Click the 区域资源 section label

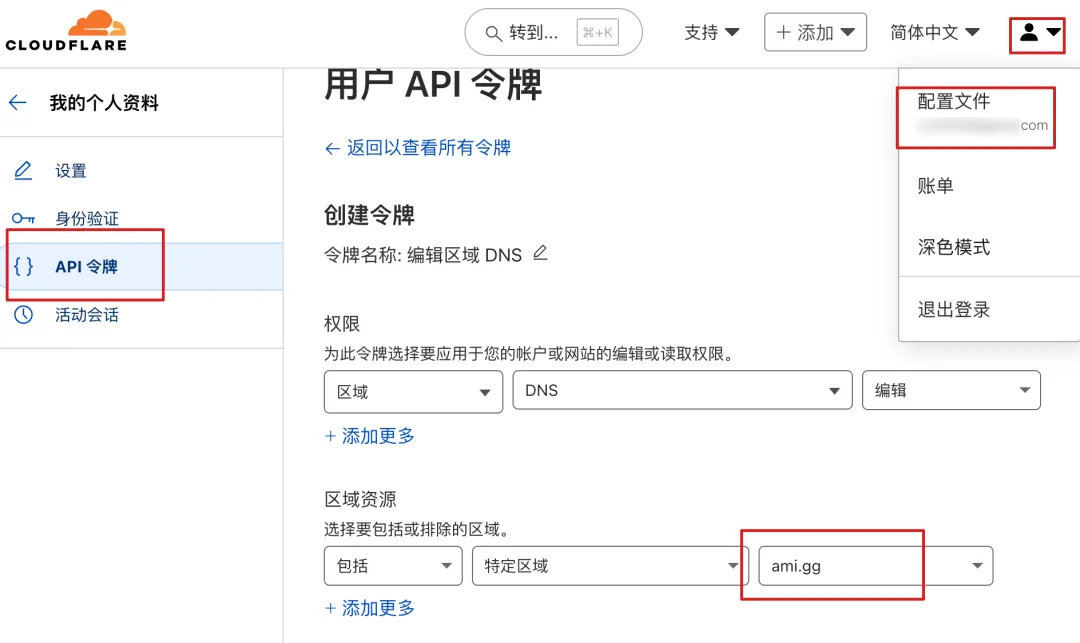tap(360, 499)
